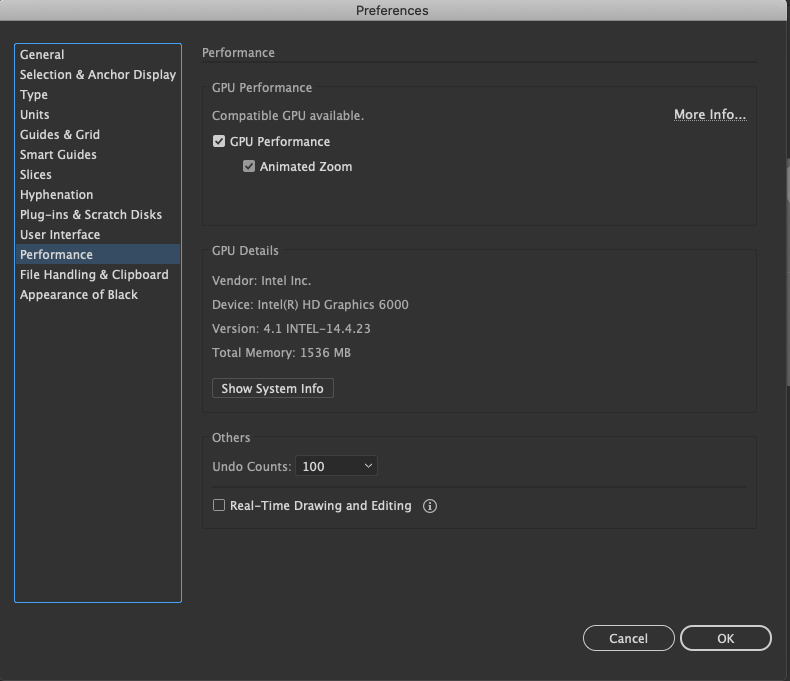Select the Guides & Grid category
Screen dimensions: 790x681
pos(60,135)
